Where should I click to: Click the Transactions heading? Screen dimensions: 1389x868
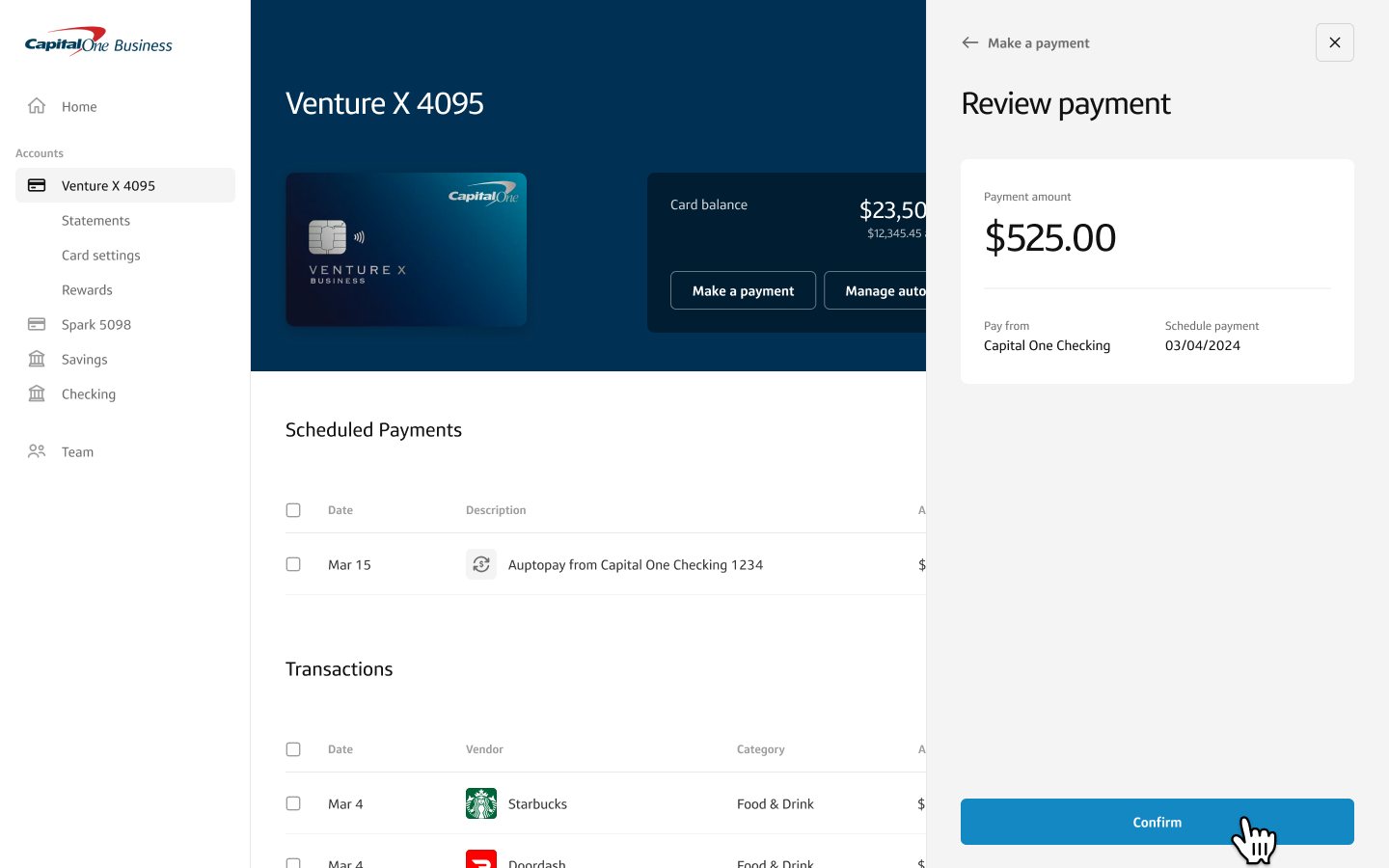tap(339, 668)
